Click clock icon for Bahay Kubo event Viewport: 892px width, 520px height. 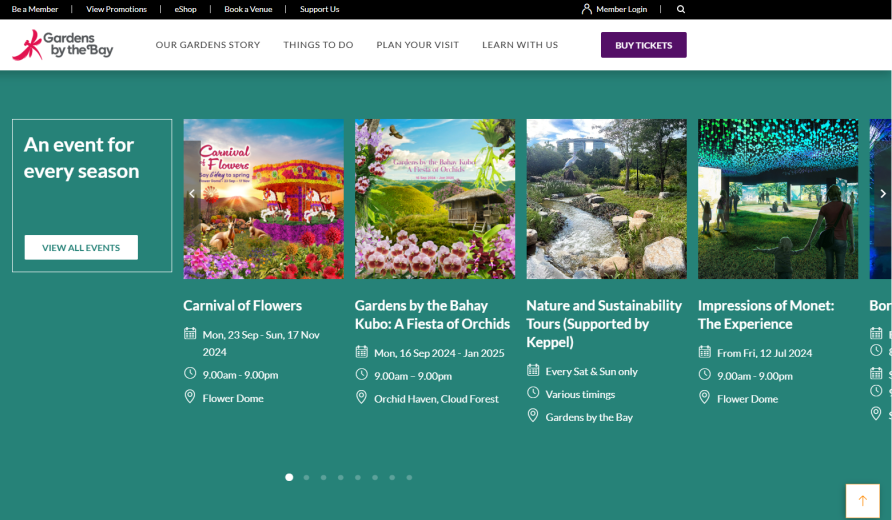click(362, 374)
